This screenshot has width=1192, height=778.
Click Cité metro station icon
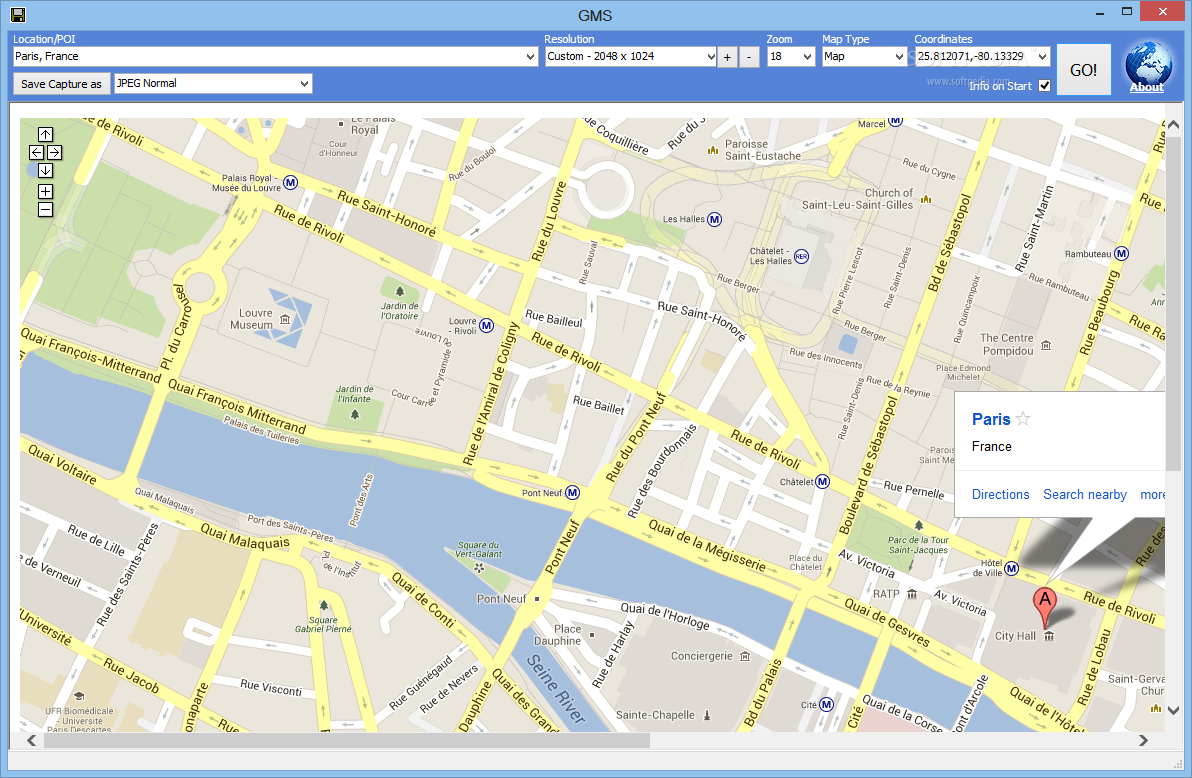826,705
